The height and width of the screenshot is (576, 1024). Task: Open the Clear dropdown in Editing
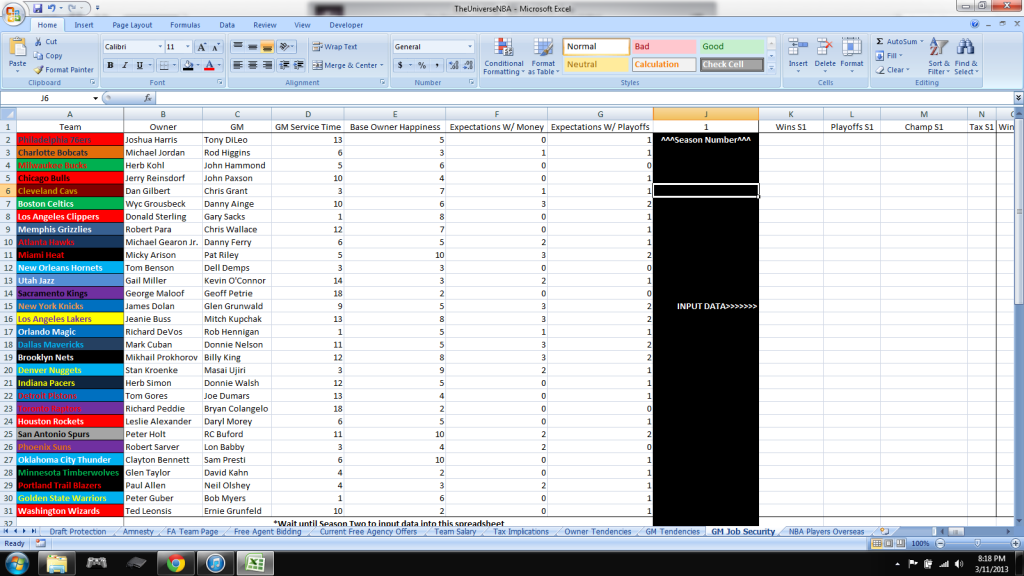(908, 70)
